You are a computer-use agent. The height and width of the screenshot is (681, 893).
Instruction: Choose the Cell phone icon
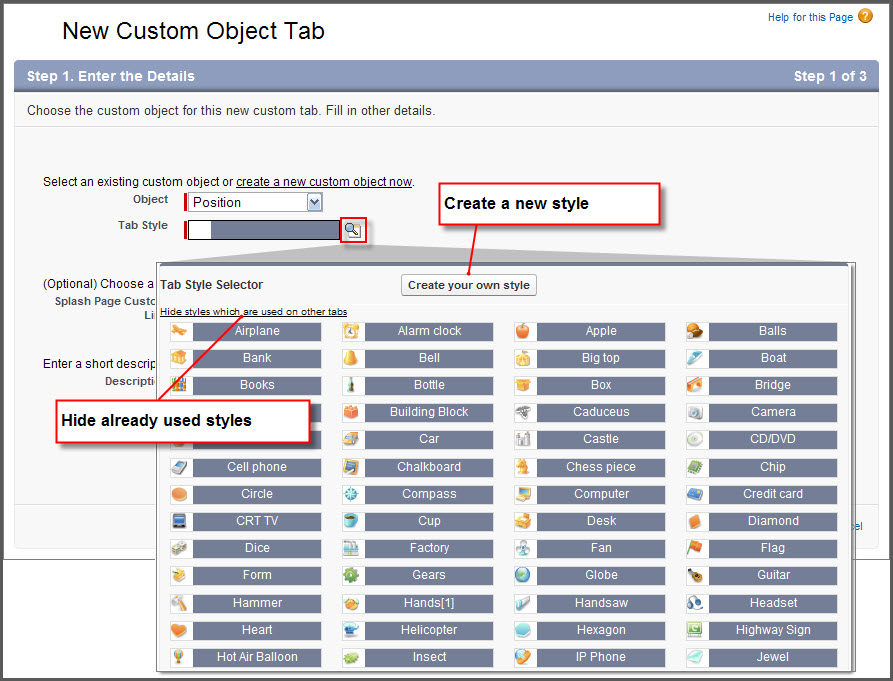coord(179,467)
